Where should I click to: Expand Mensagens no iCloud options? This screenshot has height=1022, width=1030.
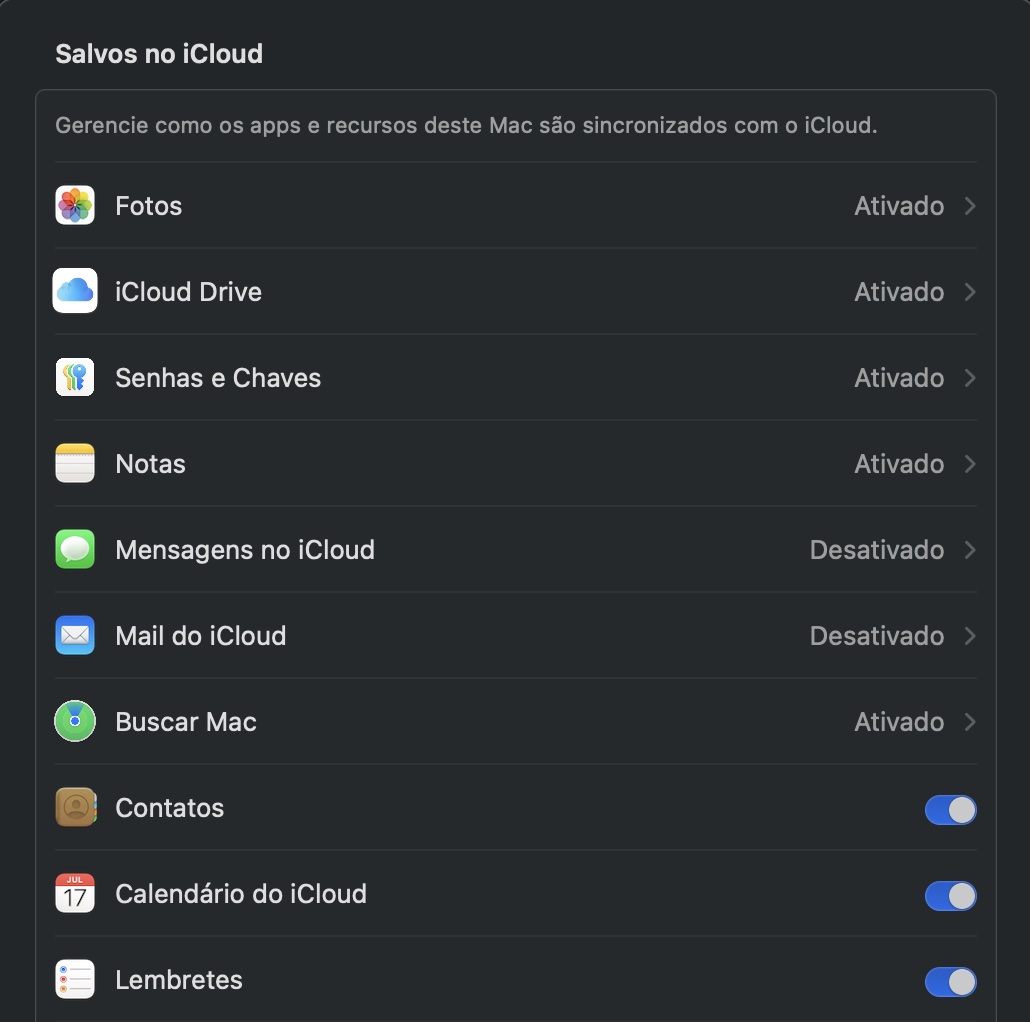pyautogui.click(x=967, y=549)
